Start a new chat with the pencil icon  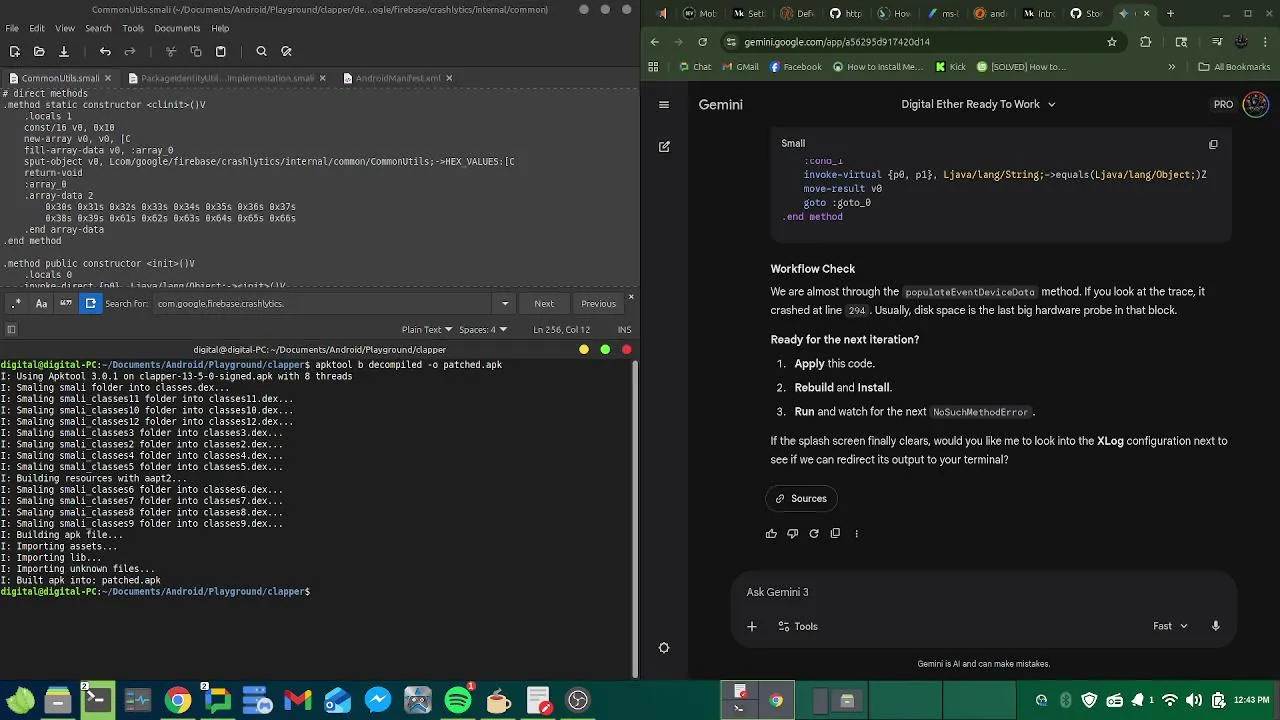[664, 146]
